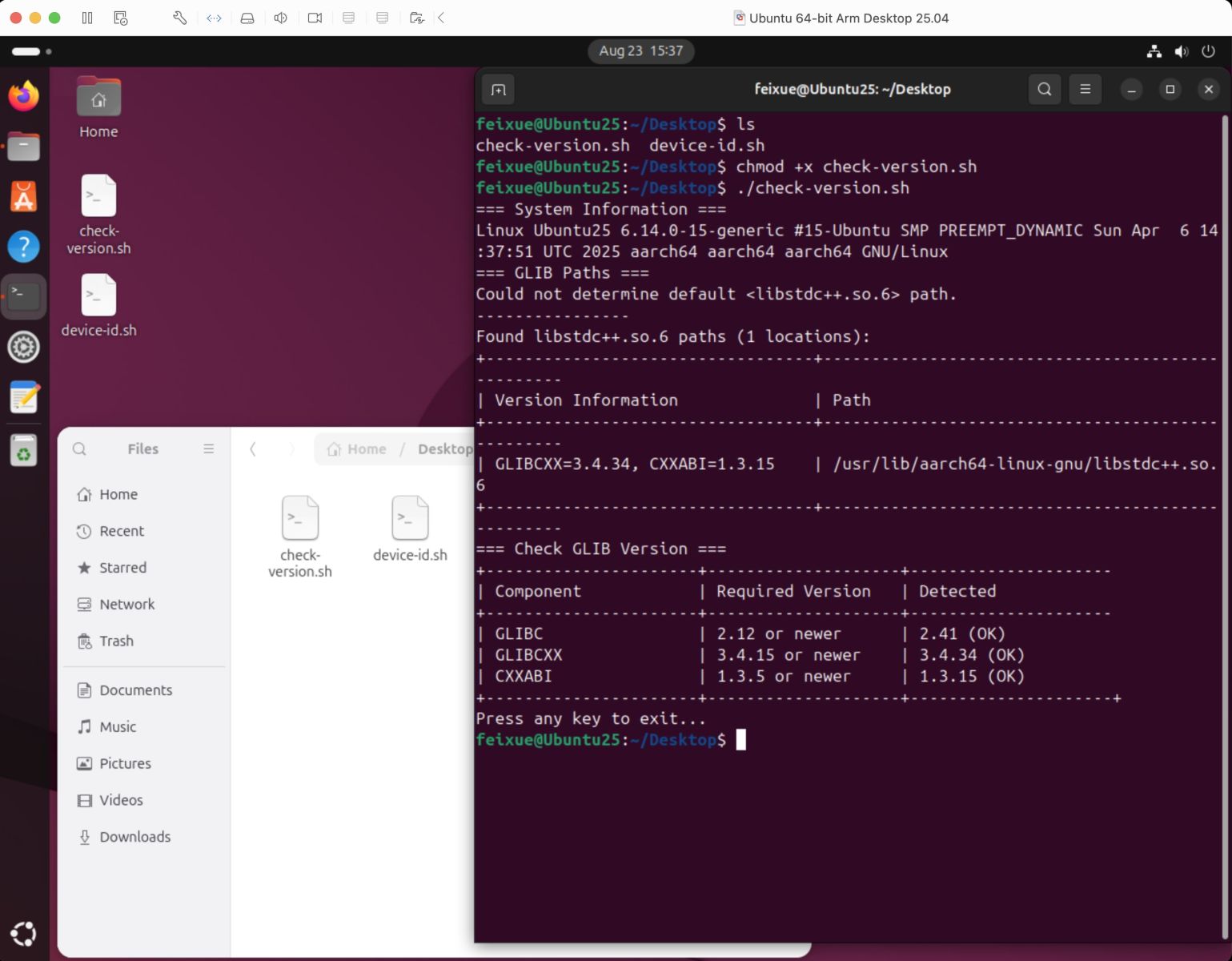1232x961 pixels.
Task: Open Settings from the dock
Action: pyautogui.click(x=24, y=347)
